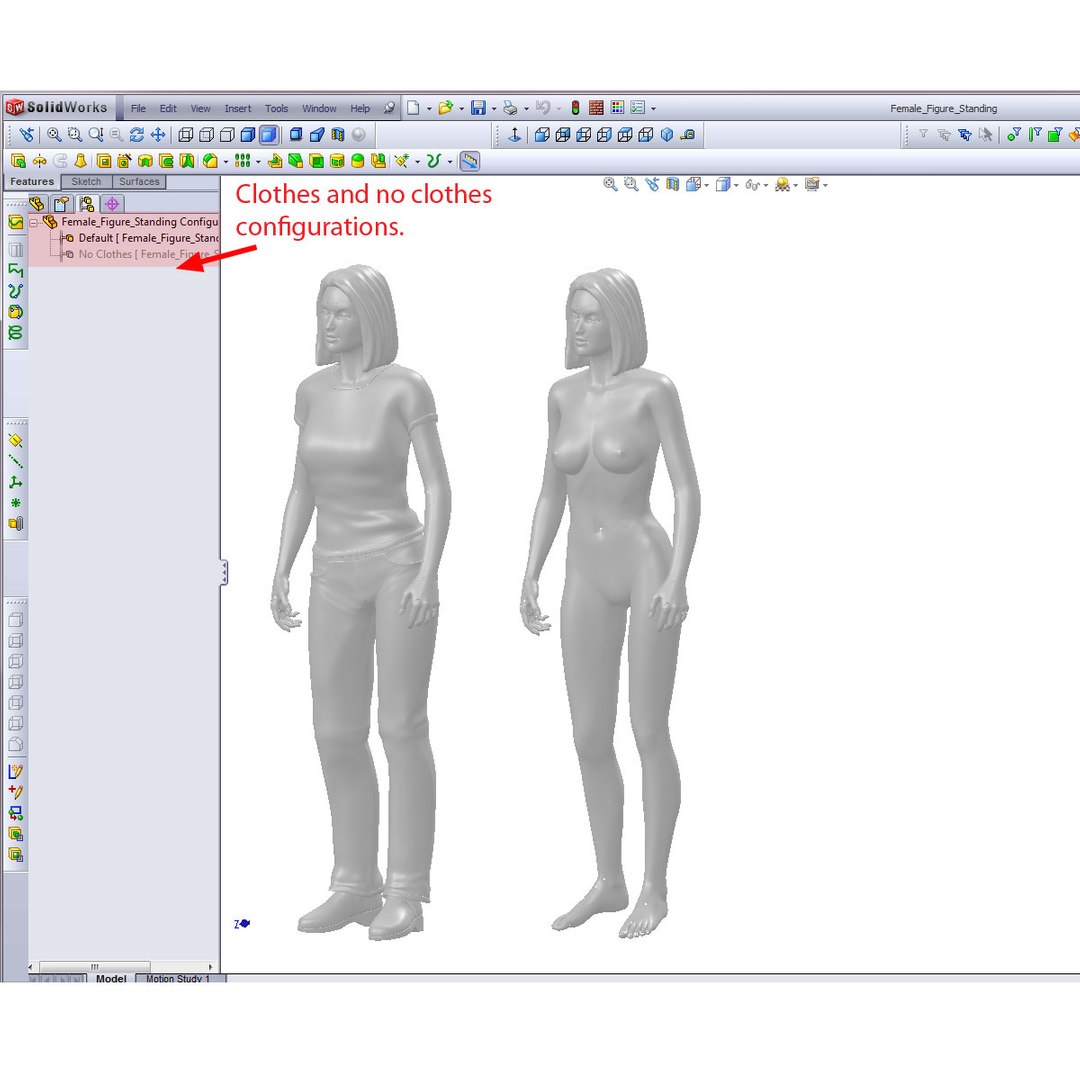
Task: Click the Open file folder icon
Action: point(446,108)
